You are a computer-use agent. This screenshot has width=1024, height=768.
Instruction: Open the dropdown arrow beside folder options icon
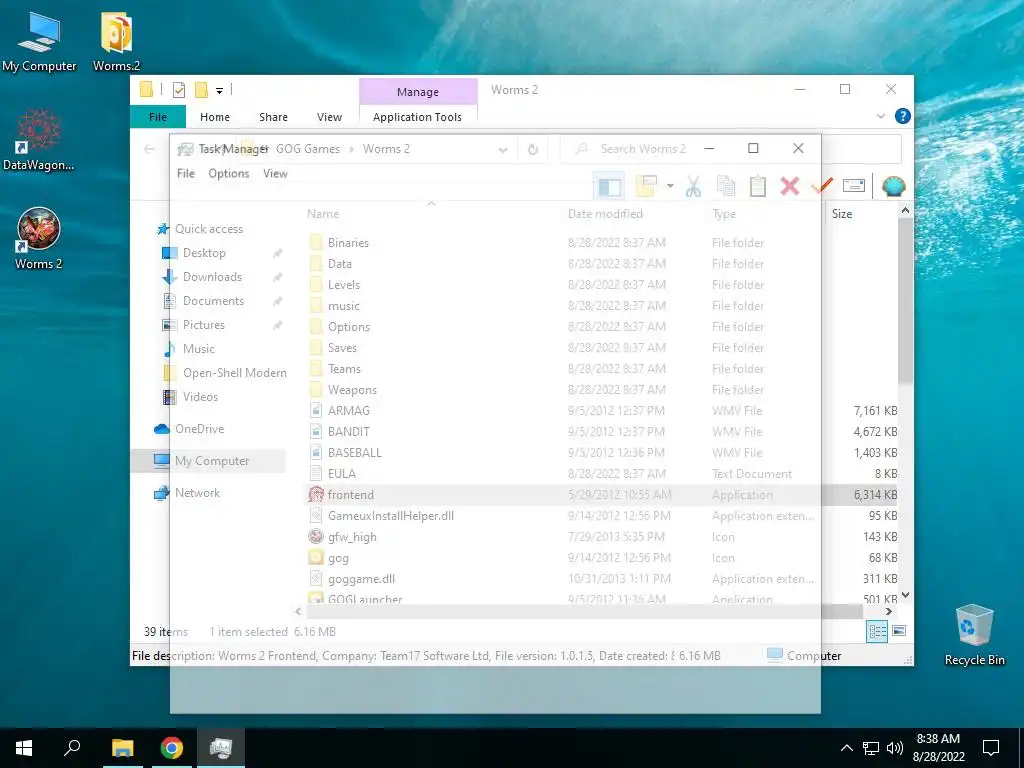click(670, 187)
